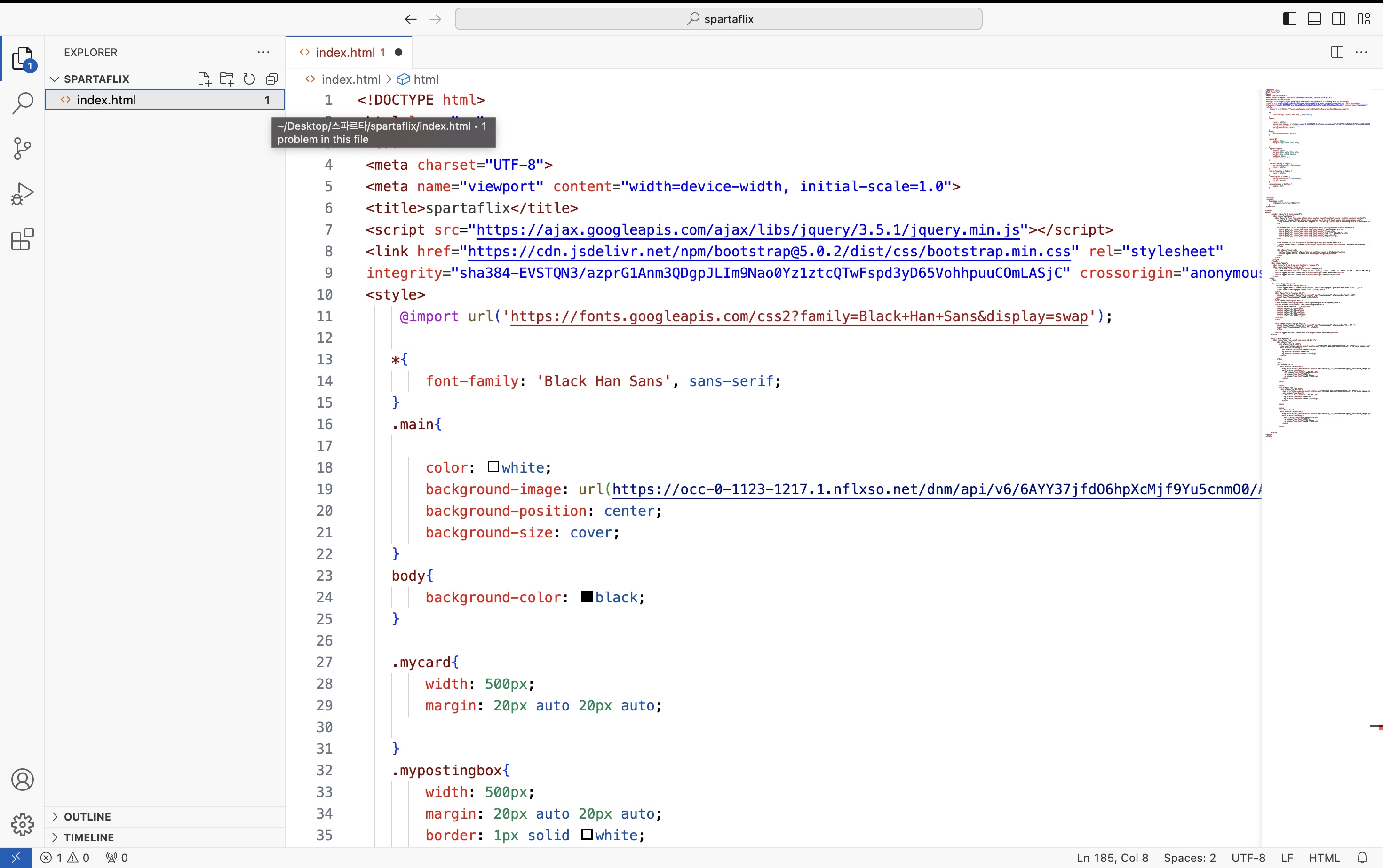The image size is (1383, 868).
Task: Toggle primary side bar visibility
Action: [1289, 19]
